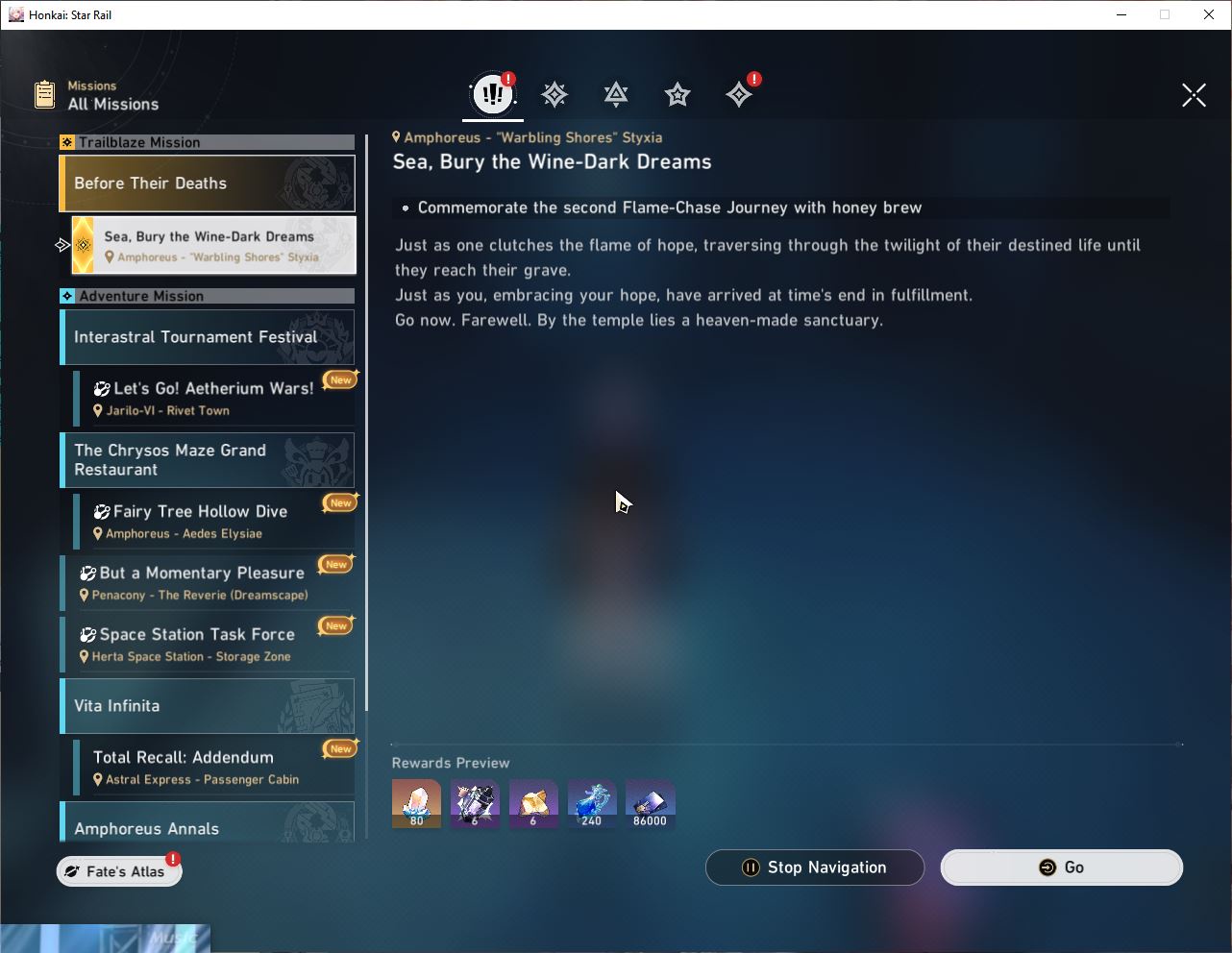
Task: Open Space Station Task Force mission
Action: (x=208, y=644)
